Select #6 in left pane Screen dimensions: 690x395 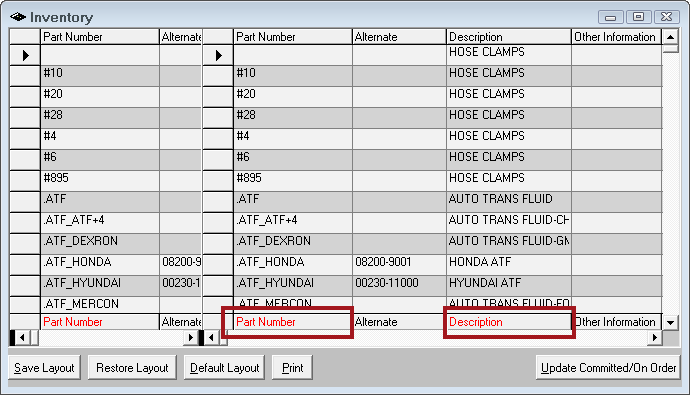(99, 160)
